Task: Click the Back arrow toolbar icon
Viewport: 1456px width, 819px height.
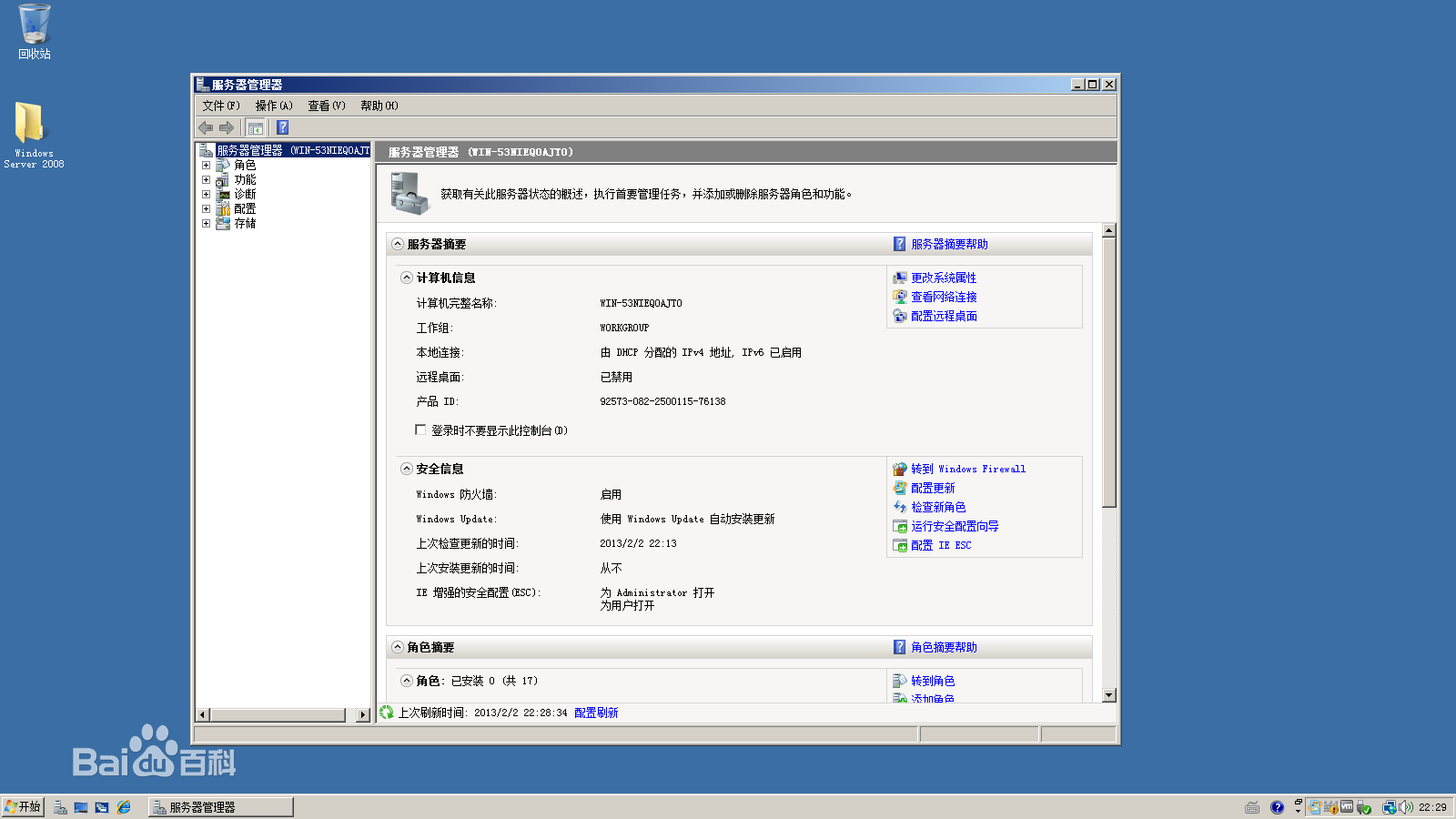Action: pos(206,127)
